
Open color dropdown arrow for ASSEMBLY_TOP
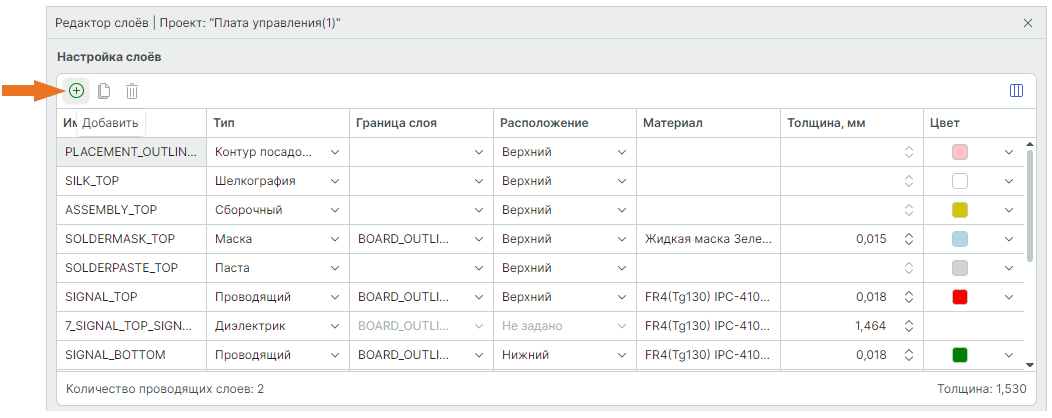coord(1008,210)
